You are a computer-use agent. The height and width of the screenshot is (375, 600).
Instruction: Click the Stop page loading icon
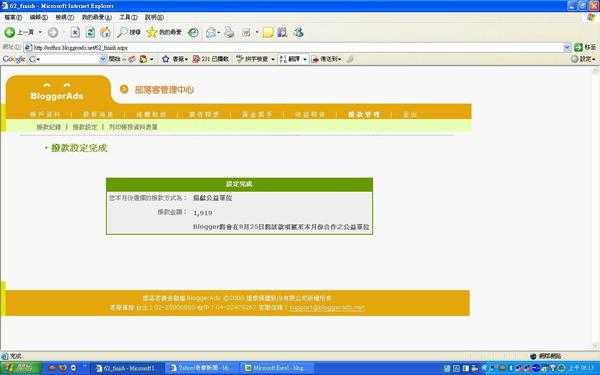tap(75, 33)
